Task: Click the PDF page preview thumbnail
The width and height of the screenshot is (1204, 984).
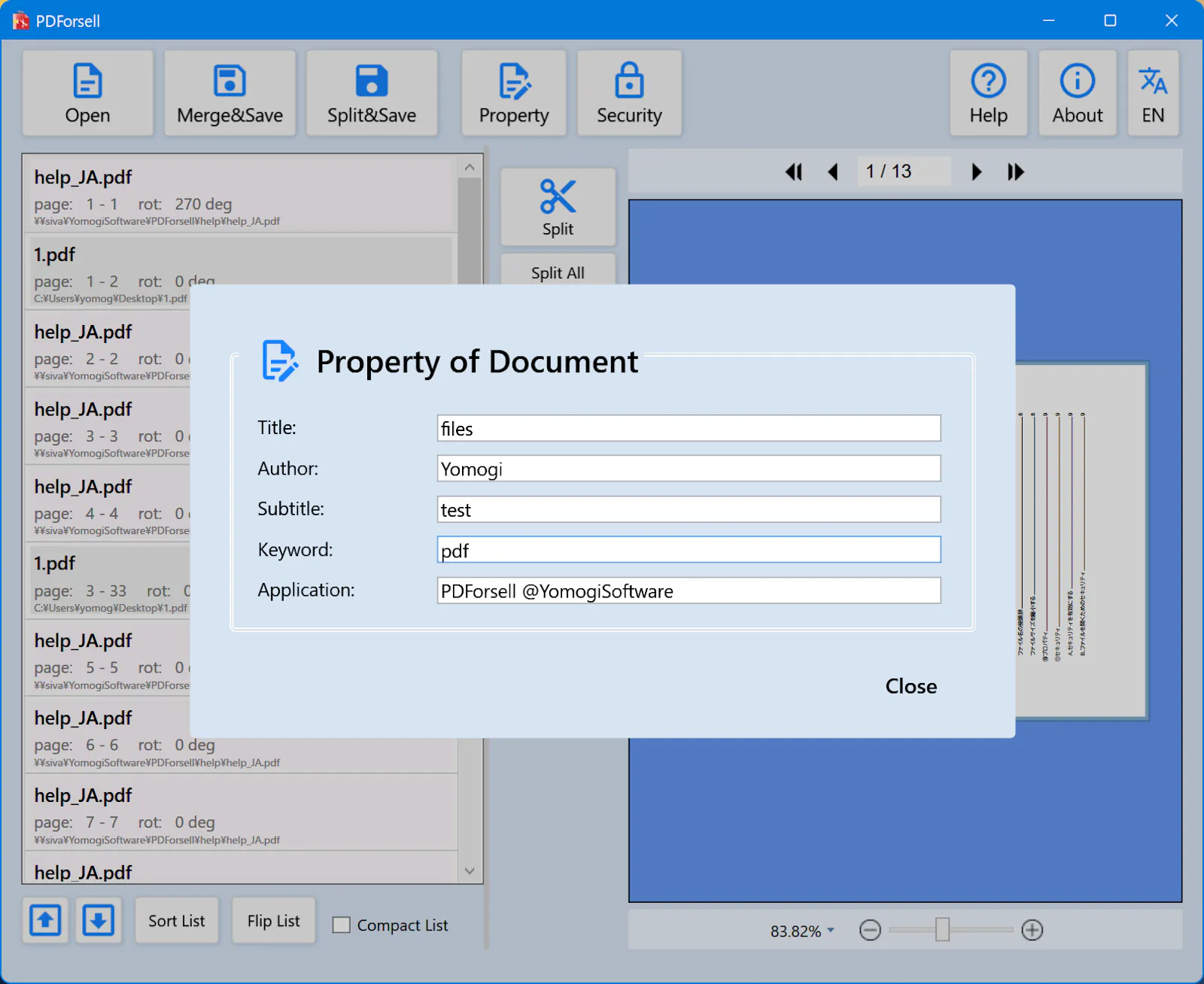Action: [x=1081, y=542]
